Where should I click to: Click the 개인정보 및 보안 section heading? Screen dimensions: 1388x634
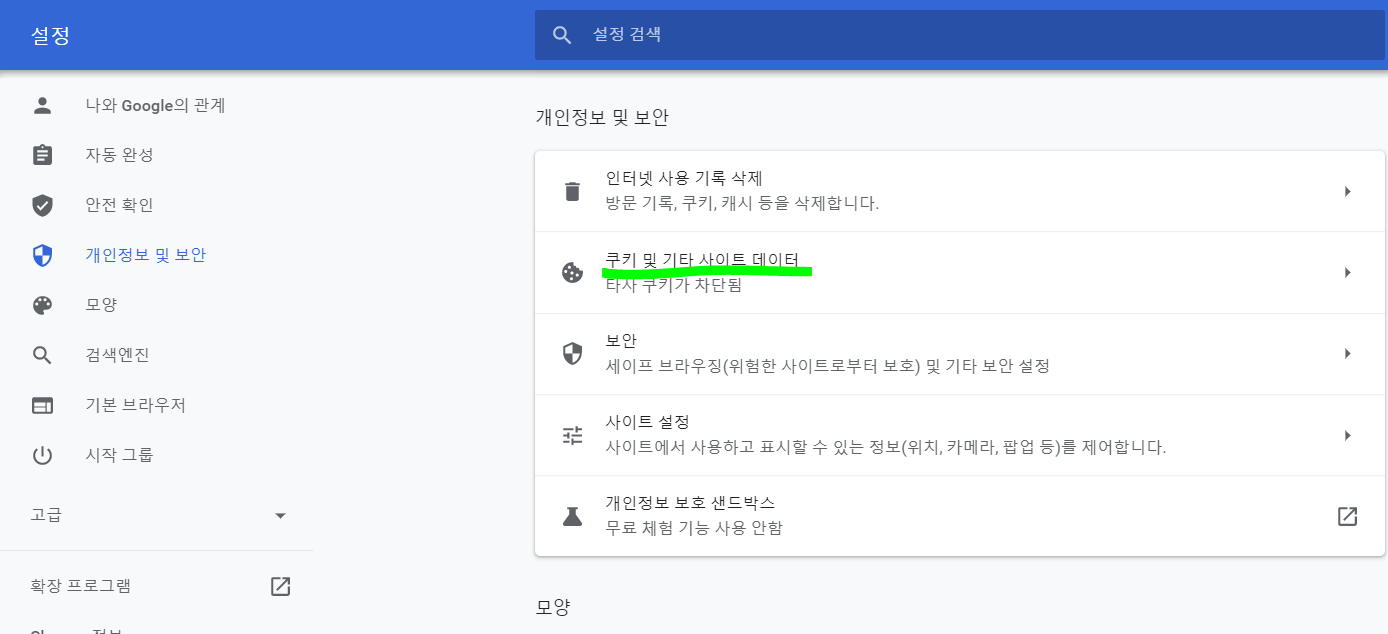click(x=602, y=117)
